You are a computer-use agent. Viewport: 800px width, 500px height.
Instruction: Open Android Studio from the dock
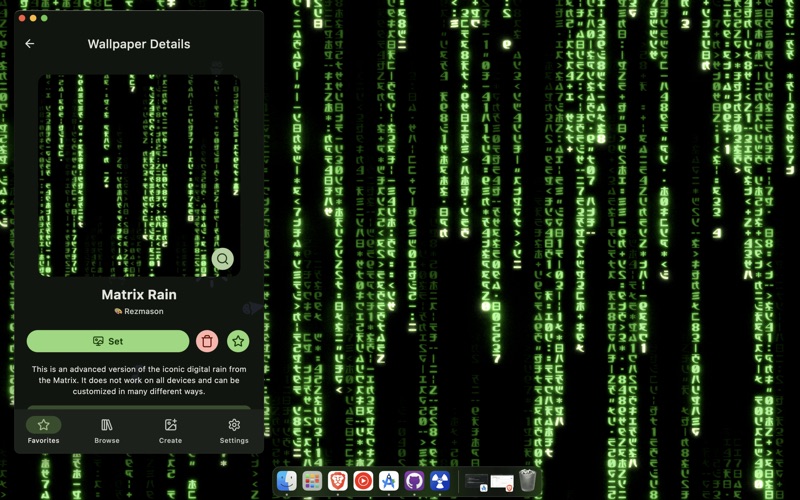[388, 481]
